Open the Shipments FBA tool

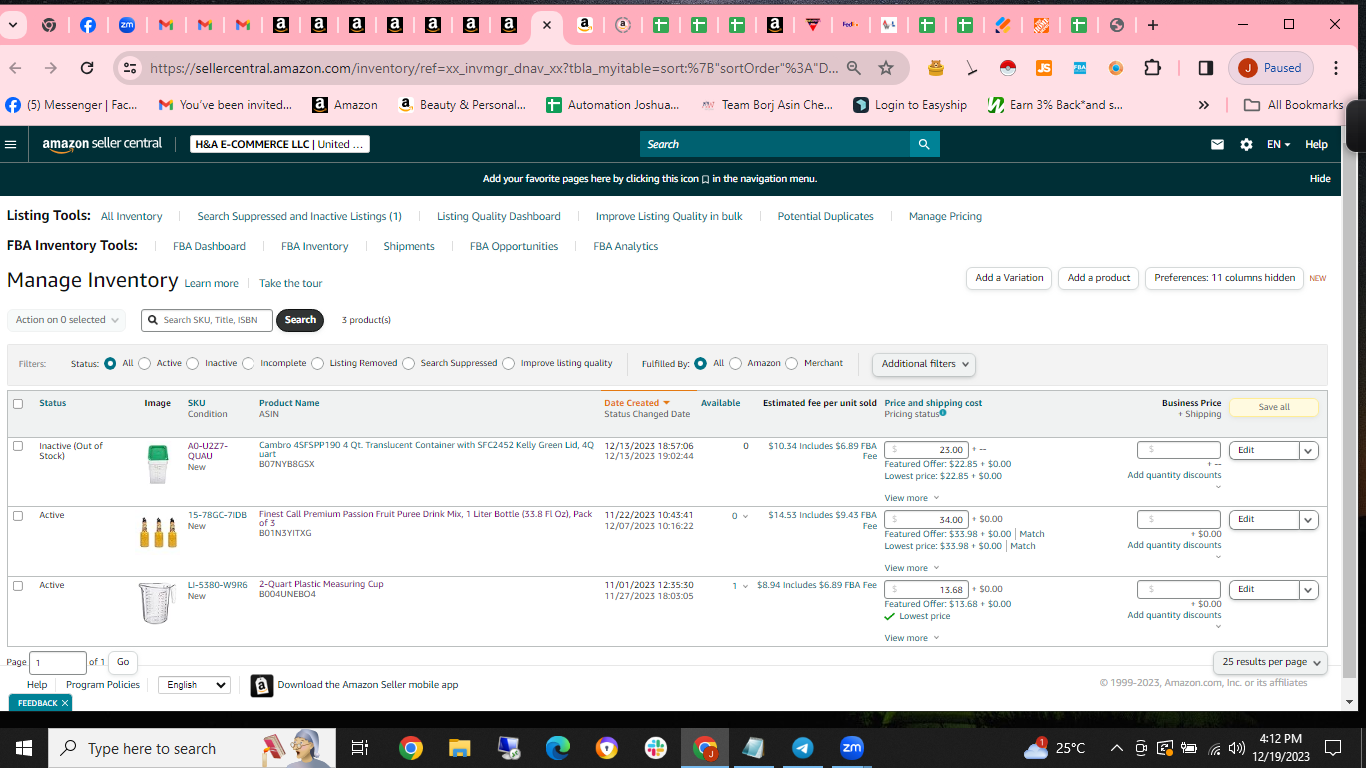(409, 246)
